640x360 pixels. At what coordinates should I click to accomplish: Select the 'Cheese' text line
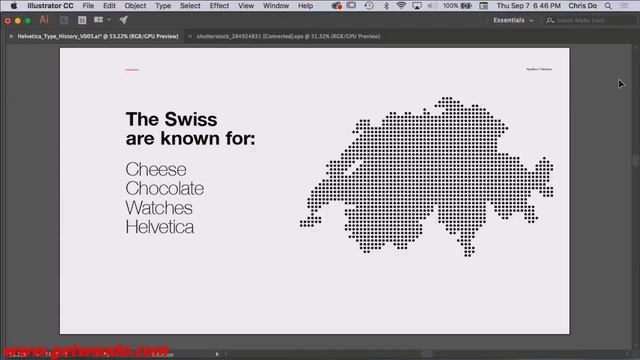coord(156,169)
